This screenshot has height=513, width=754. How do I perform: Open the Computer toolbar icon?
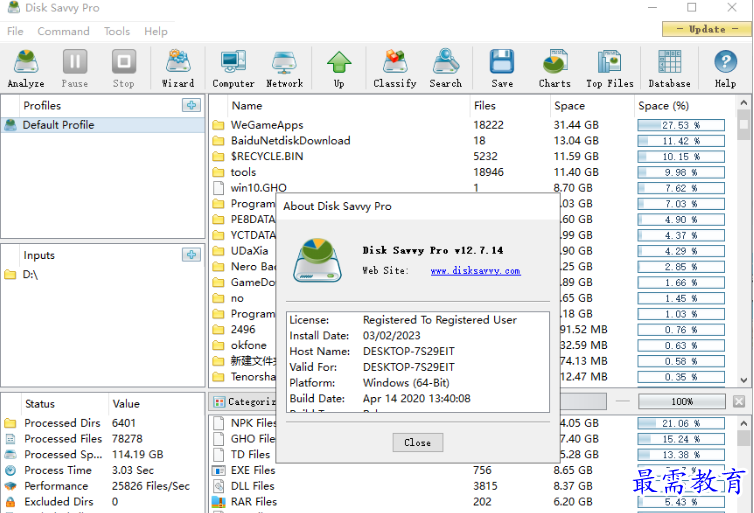click(x=233, y=68)
